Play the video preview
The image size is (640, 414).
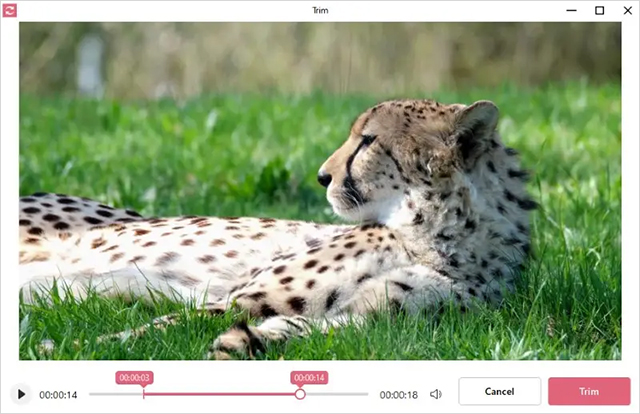21,394
